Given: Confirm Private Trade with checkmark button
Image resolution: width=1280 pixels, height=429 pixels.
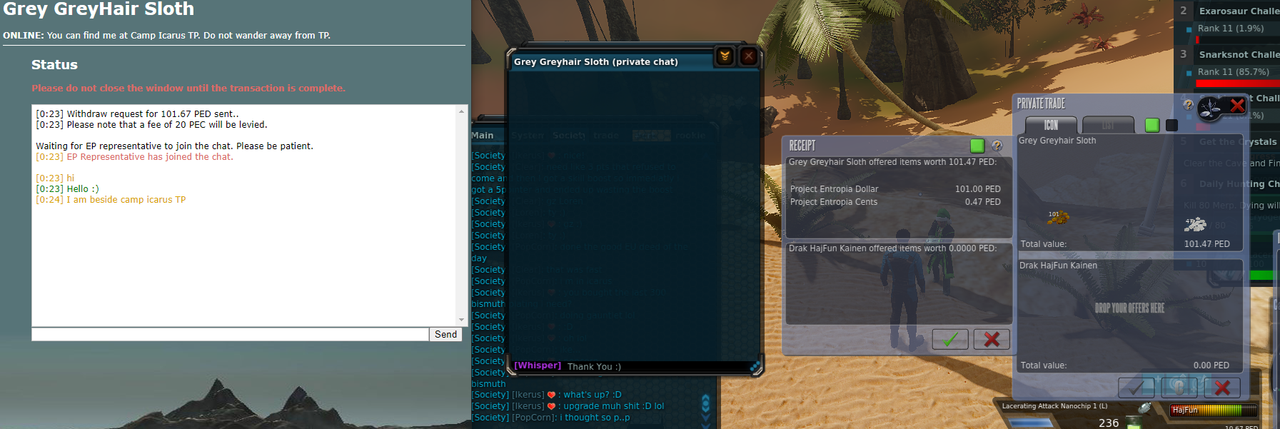Looking at the screenshot, I should click(x=1137, y=387).
